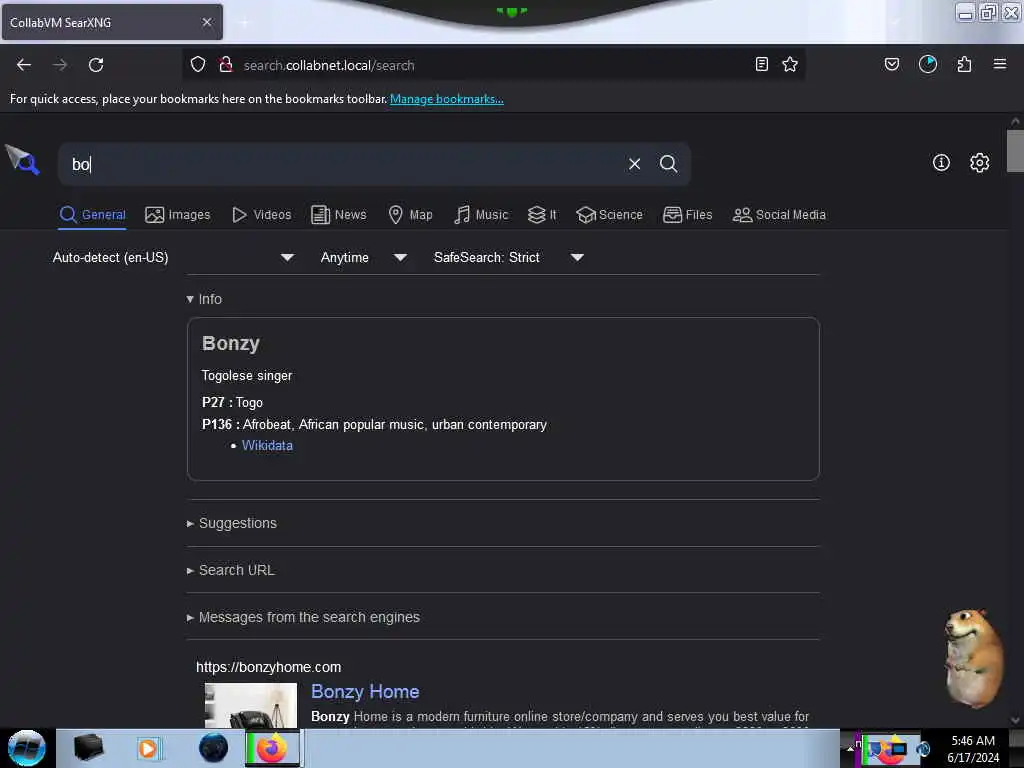Screen dimensions: 1024x768
Task: Click the page vertical scrollbar thumb
Action: click(1015, 151)
